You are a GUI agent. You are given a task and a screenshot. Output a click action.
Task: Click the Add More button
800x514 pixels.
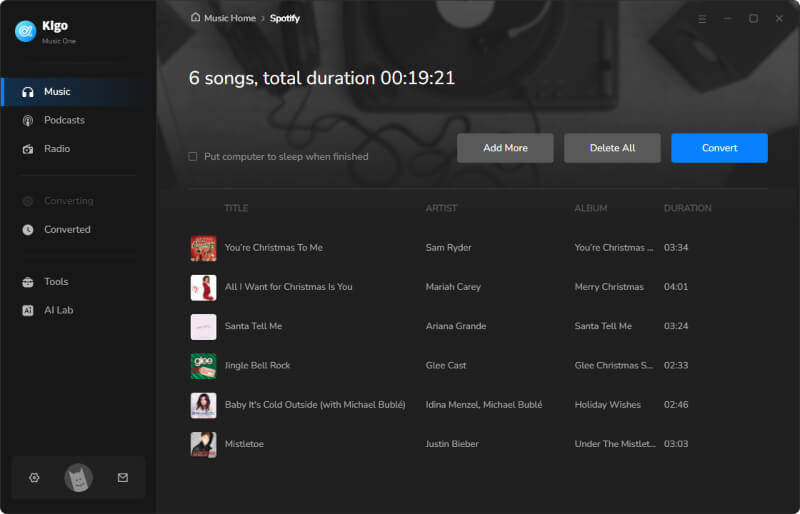(x=505, y=148)
